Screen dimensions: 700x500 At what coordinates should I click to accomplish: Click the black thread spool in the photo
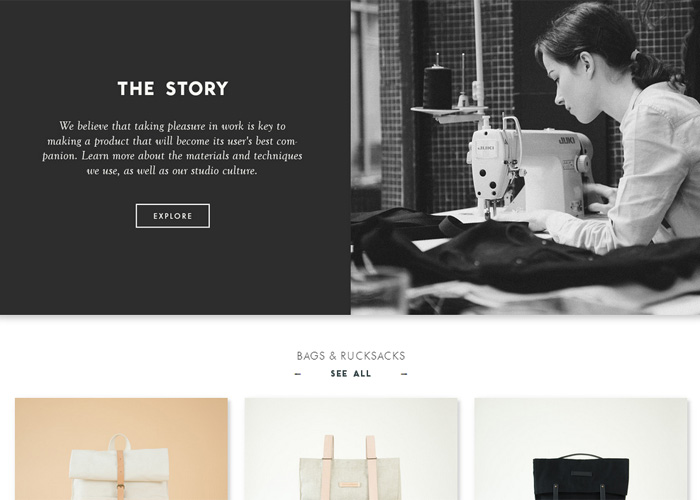click(x=437, y=87)
